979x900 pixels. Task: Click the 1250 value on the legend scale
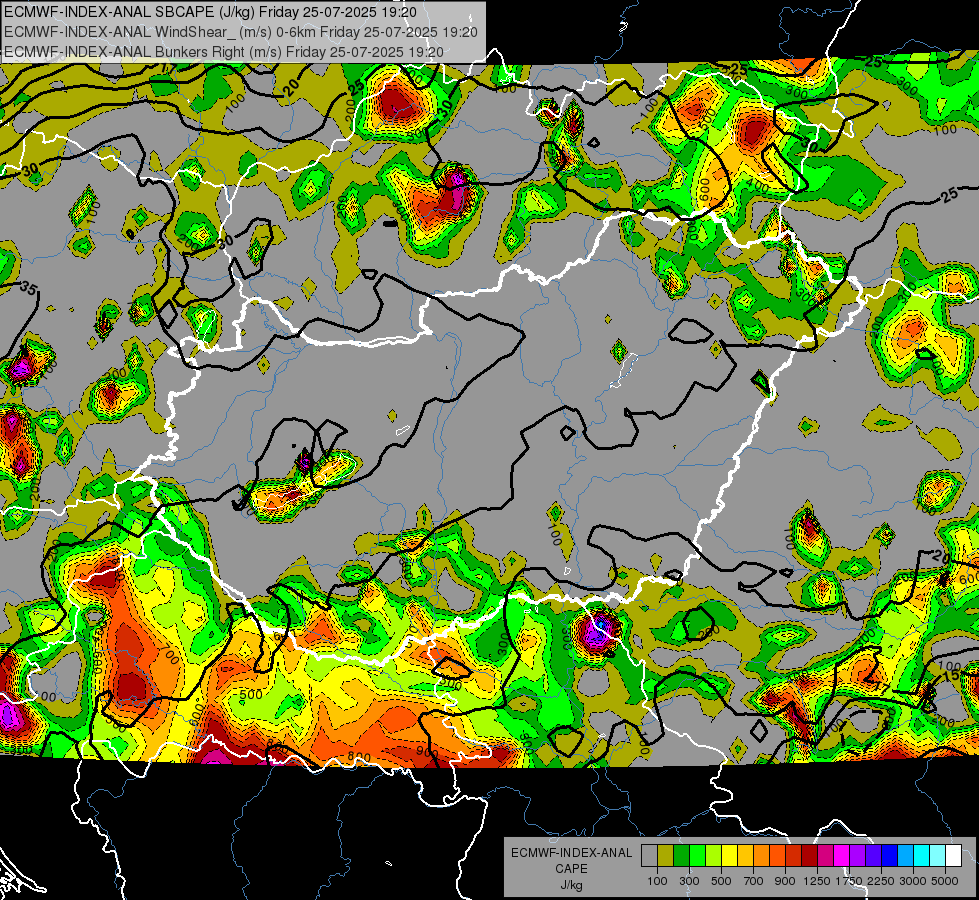coord(817,881)
